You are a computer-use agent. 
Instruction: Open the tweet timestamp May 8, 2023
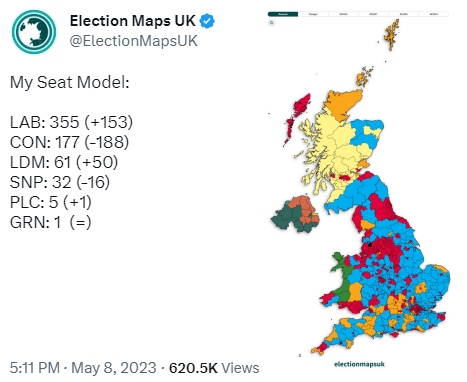click(x=114, y=368)
